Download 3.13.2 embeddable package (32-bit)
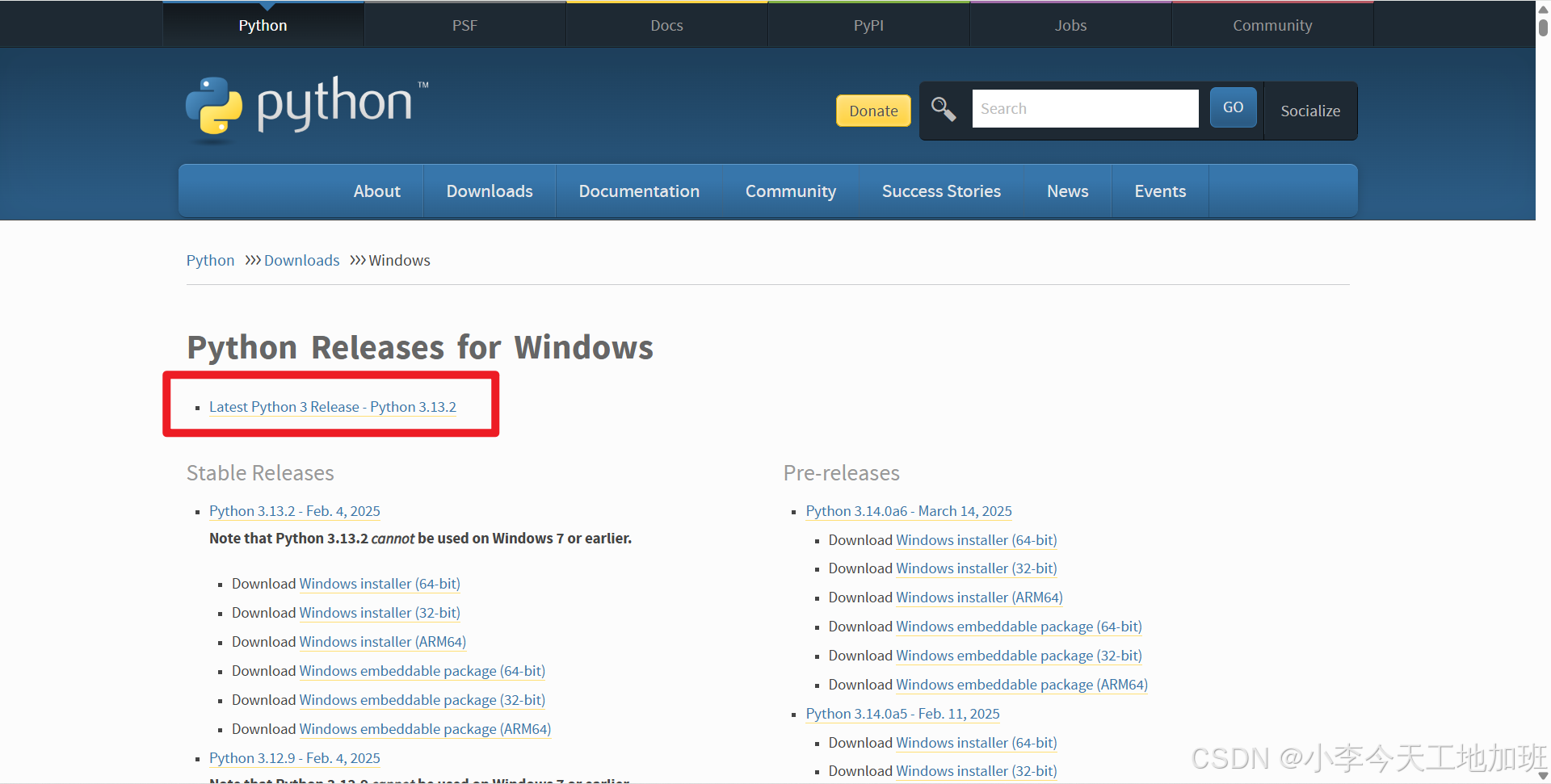This screenshot has width=1551, height=784. 422,700
